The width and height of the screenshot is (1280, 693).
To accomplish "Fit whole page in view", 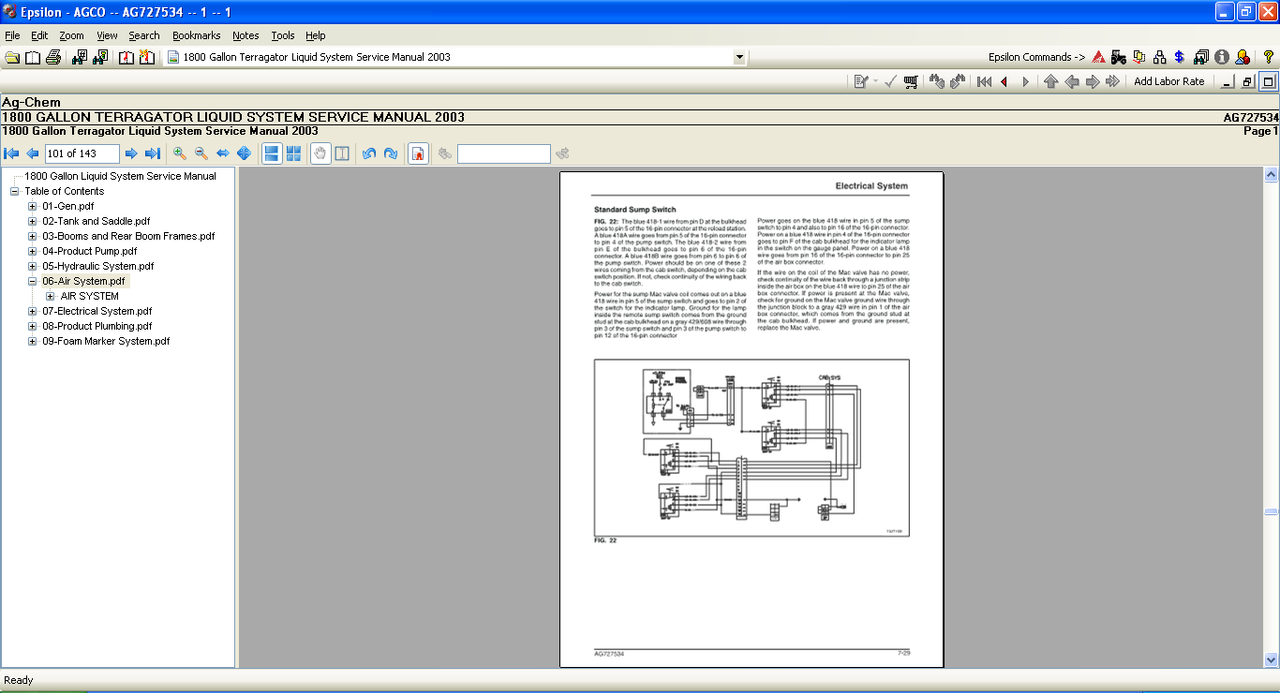I will point(243,153).
